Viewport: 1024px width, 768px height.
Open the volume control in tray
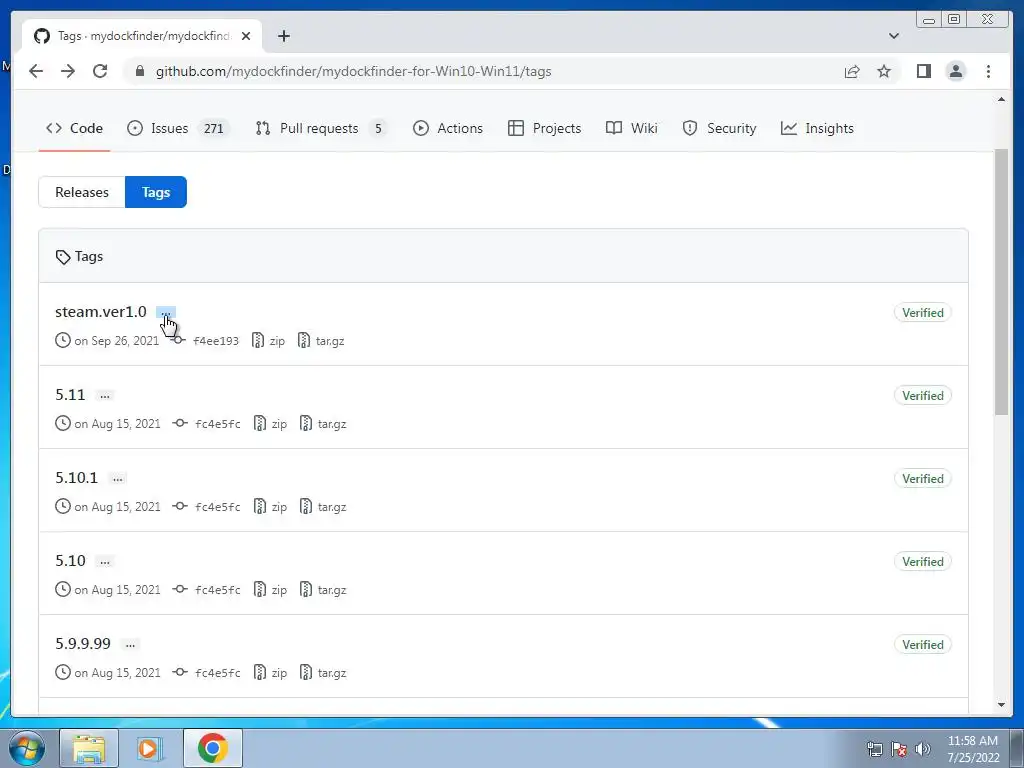point(923,748)
